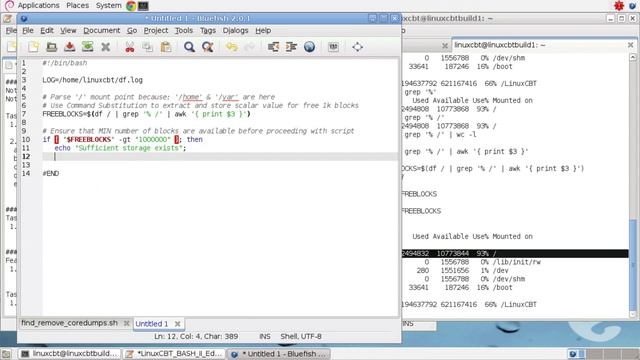This screenshot has height=360, width=640.
Task: Open the terminal launcher in the top panel
Action: 143,6
